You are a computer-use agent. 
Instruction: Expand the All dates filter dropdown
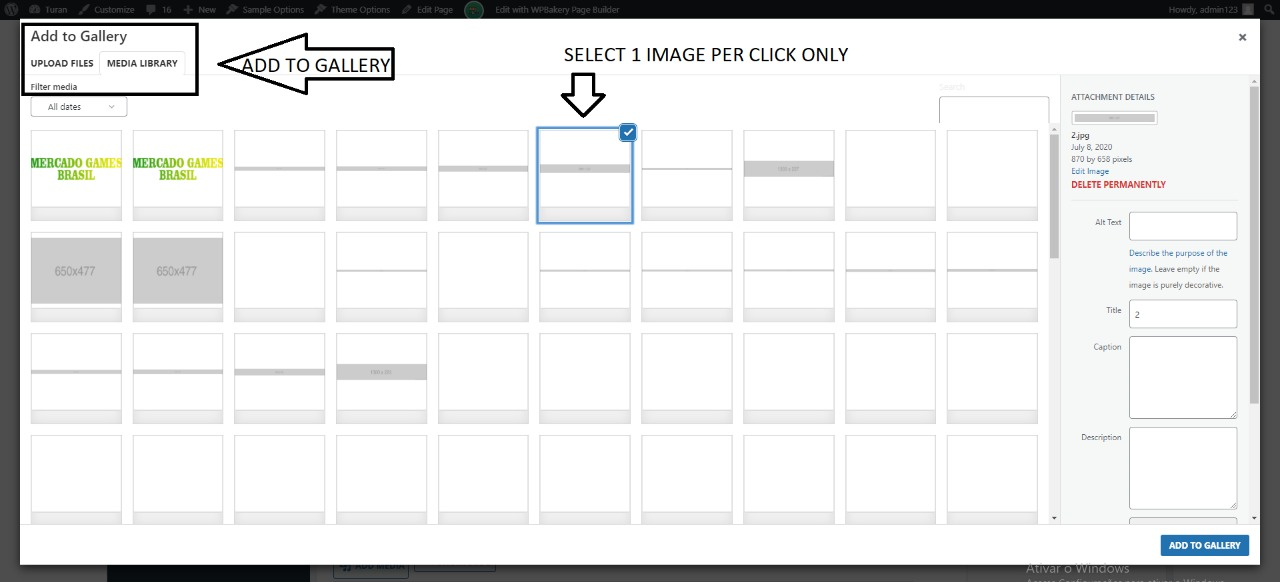click(x=79, y=106)
